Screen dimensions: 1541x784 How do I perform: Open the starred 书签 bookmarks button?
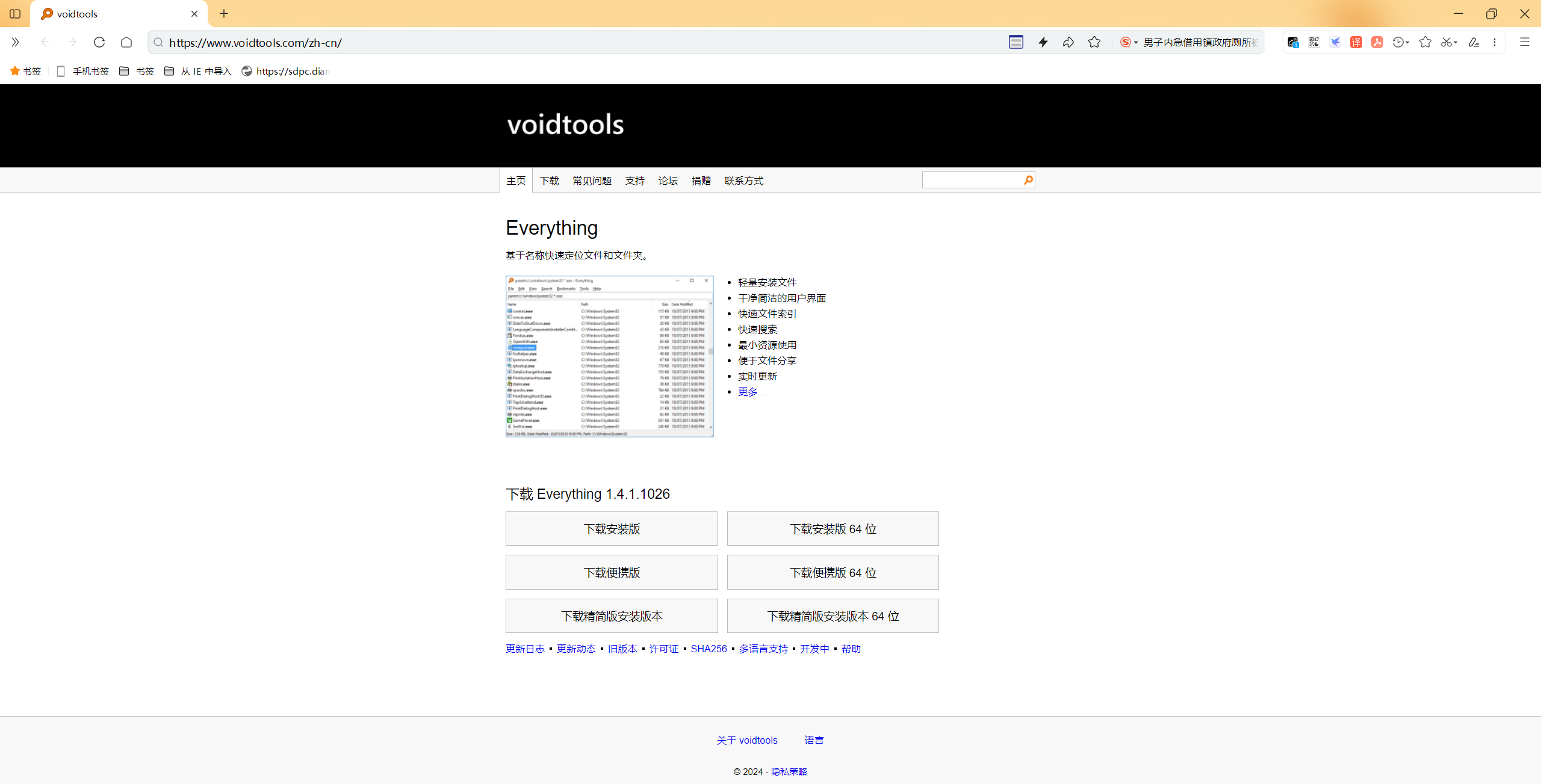click(25, 71)
